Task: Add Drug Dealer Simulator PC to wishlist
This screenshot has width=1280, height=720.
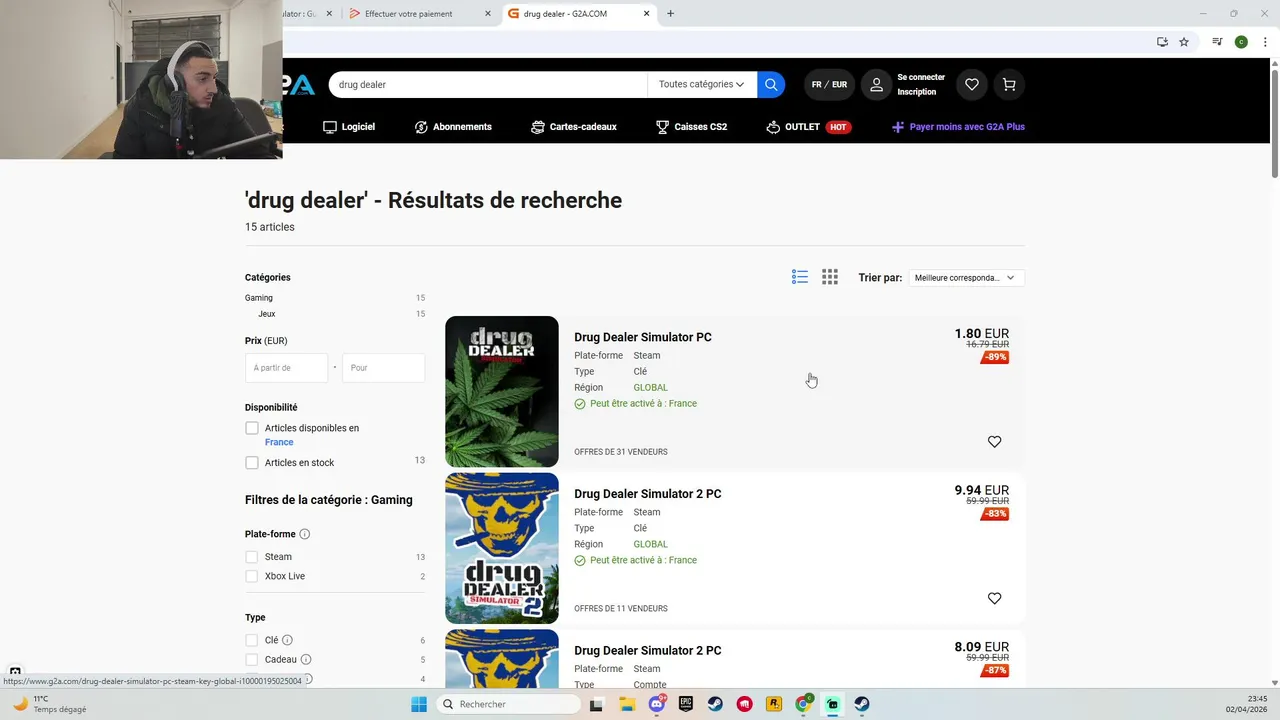Action: [994, 442]
